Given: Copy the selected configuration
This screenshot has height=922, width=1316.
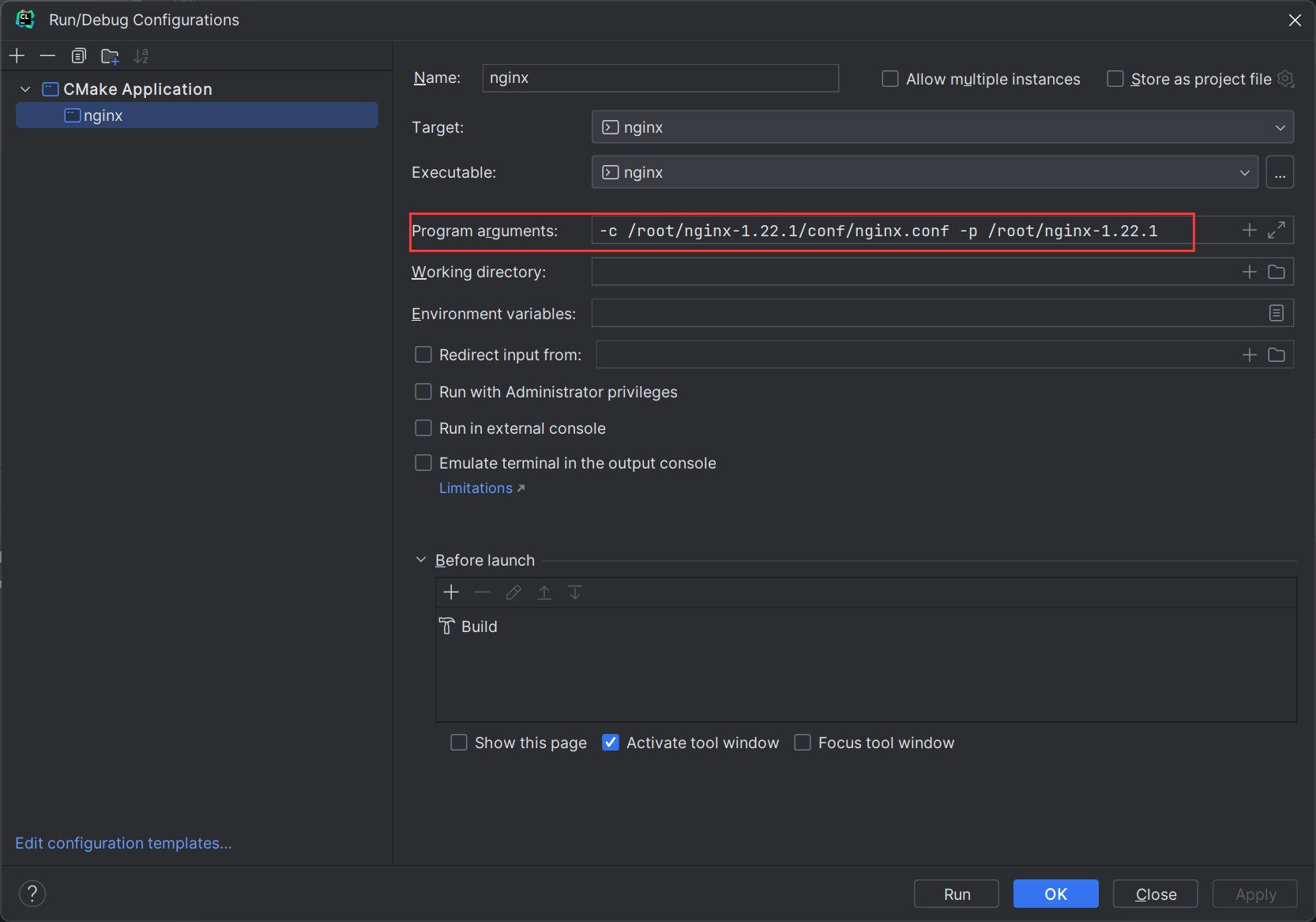Looking at the screenshot, I should tap(78, 56).
